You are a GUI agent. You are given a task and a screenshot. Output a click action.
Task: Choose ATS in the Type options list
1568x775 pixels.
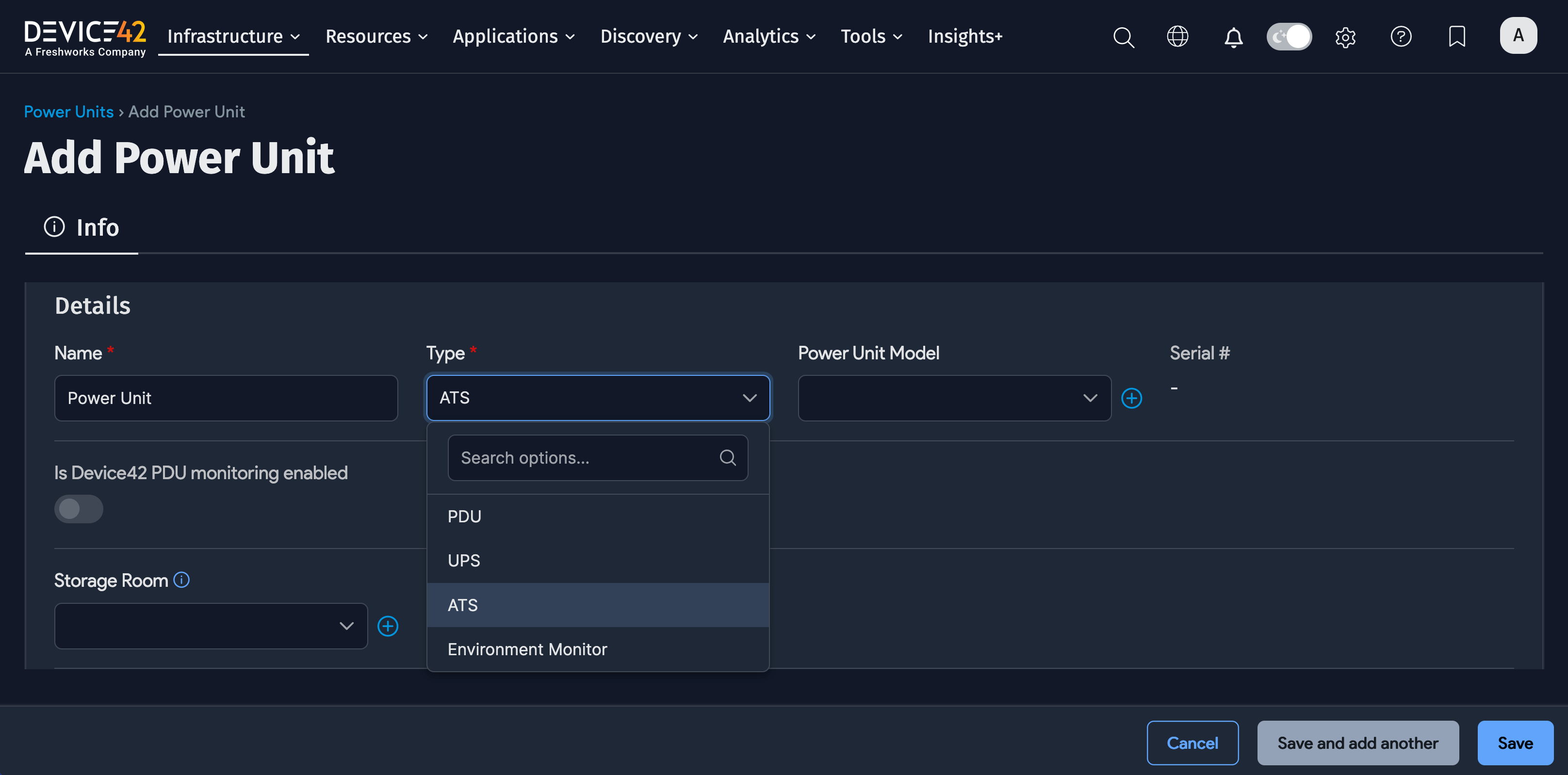(x=598, y=605)
